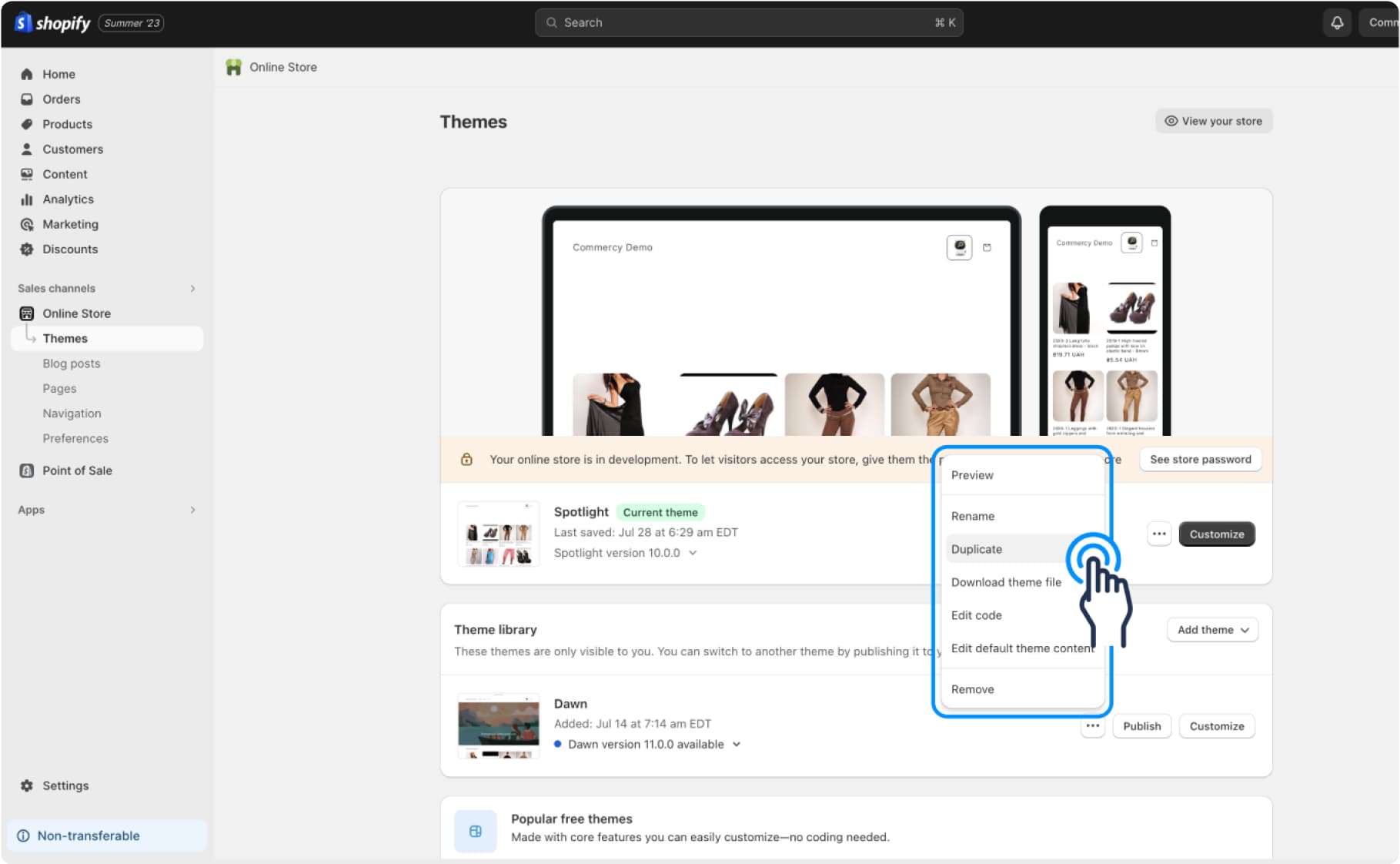Viewport: 1400px width, 864px height.
Task: Click the Home icon in sidebar
Action: click(x=27, y=74)
